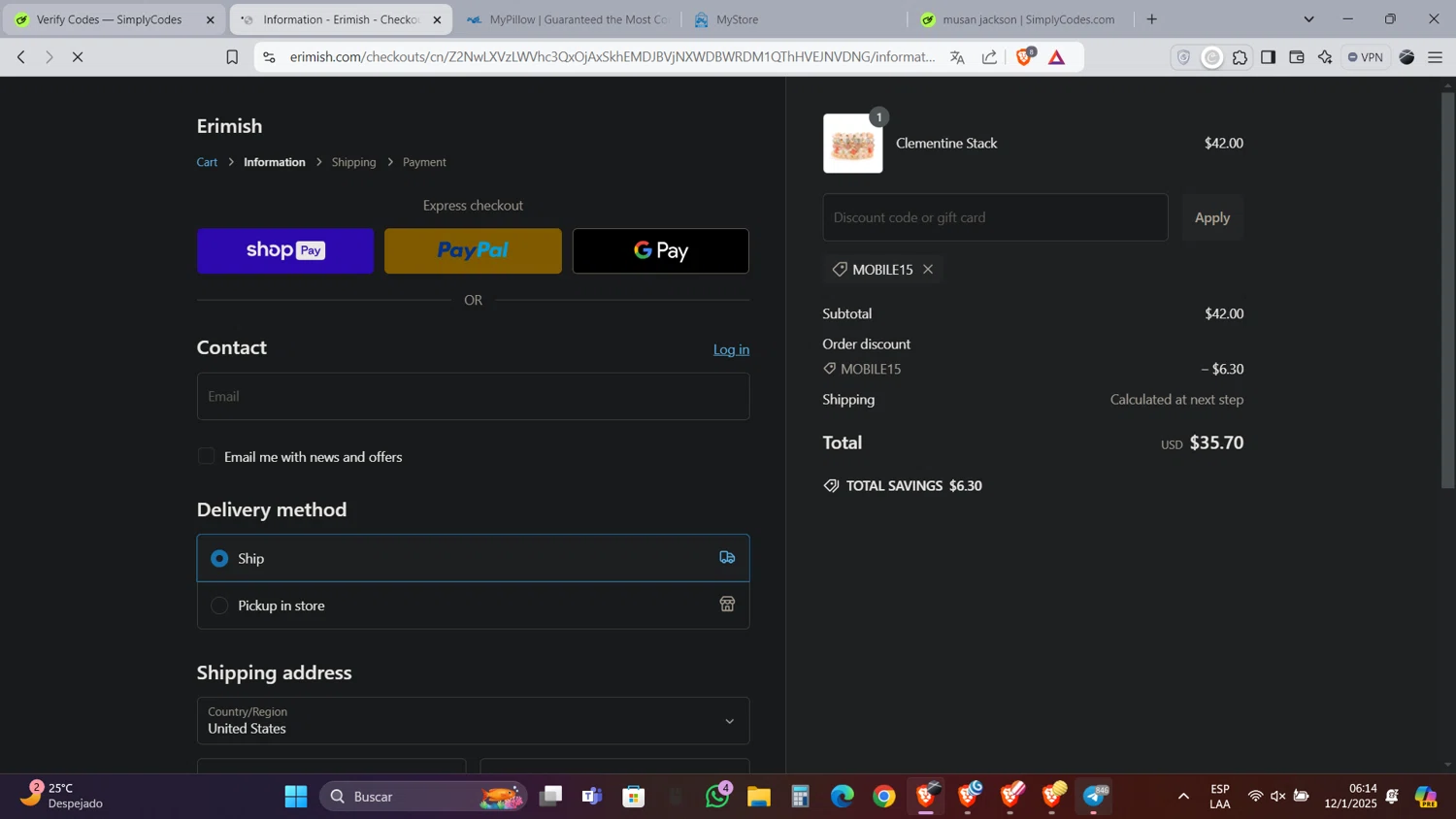Open Wi-Fi network tray icon
The height and width of the screenshot is (819, 1456).
(1255, 797)
